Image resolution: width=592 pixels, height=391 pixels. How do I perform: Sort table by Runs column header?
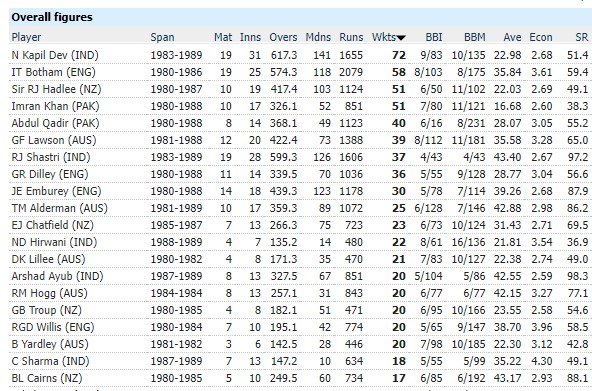tap(351, 37)
